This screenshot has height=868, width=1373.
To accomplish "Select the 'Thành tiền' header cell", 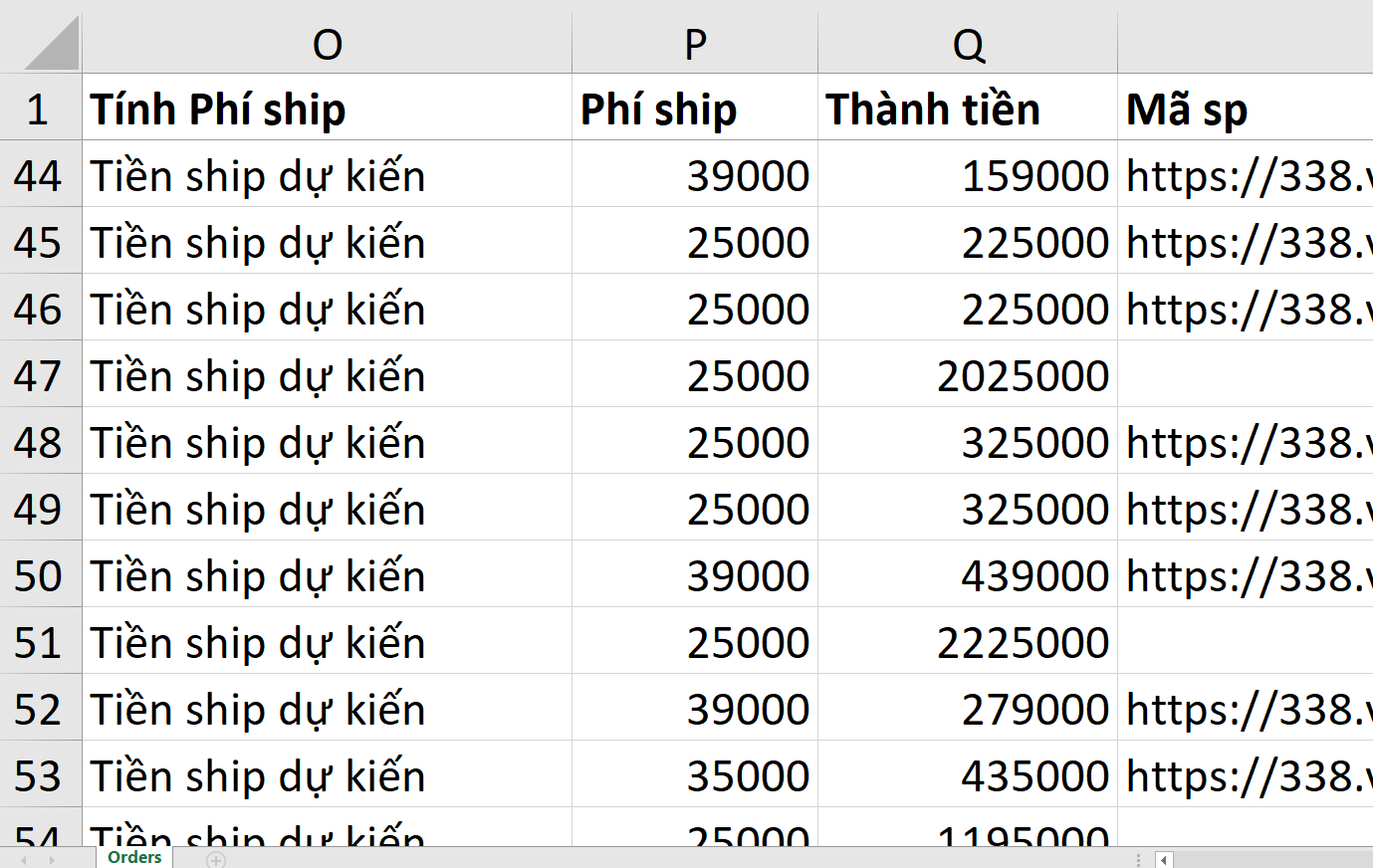I will 968,109.
